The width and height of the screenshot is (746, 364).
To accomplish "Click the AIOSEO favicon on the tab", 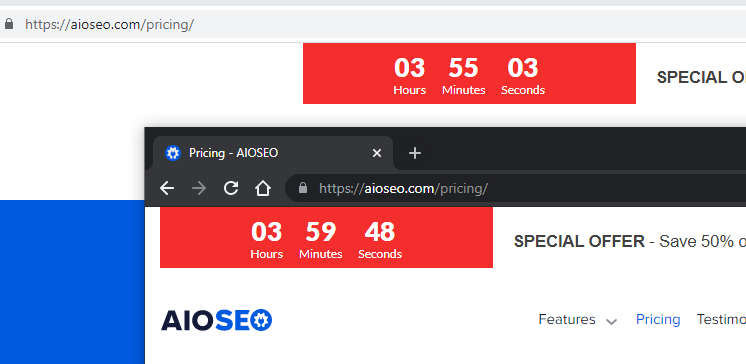I will tap(173, 153).
